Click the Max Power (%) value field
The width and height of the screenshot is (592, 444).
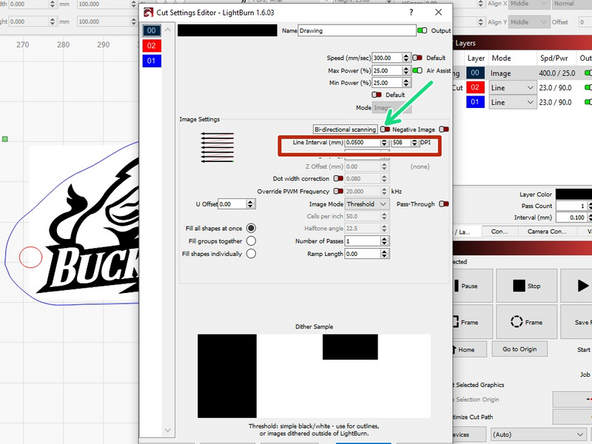[x=387, y=71]
